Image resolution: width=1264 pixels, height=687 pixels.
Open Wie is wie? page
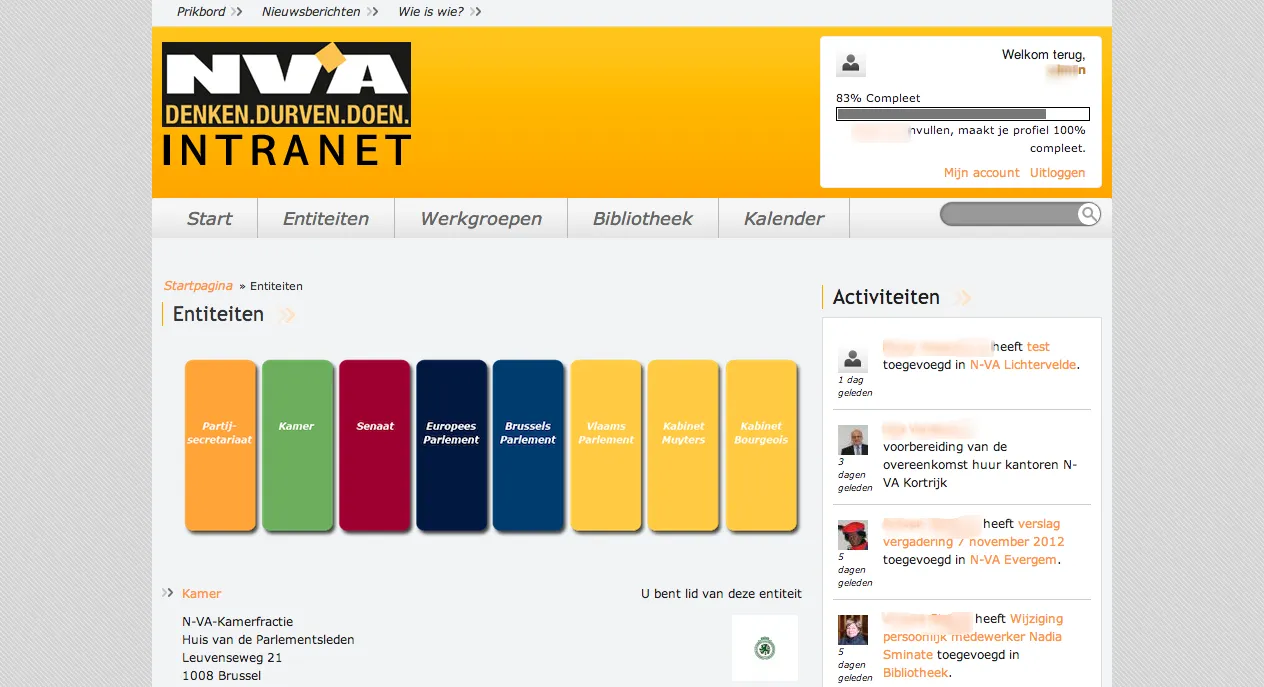pyautogui.click(x=431, y=12)
